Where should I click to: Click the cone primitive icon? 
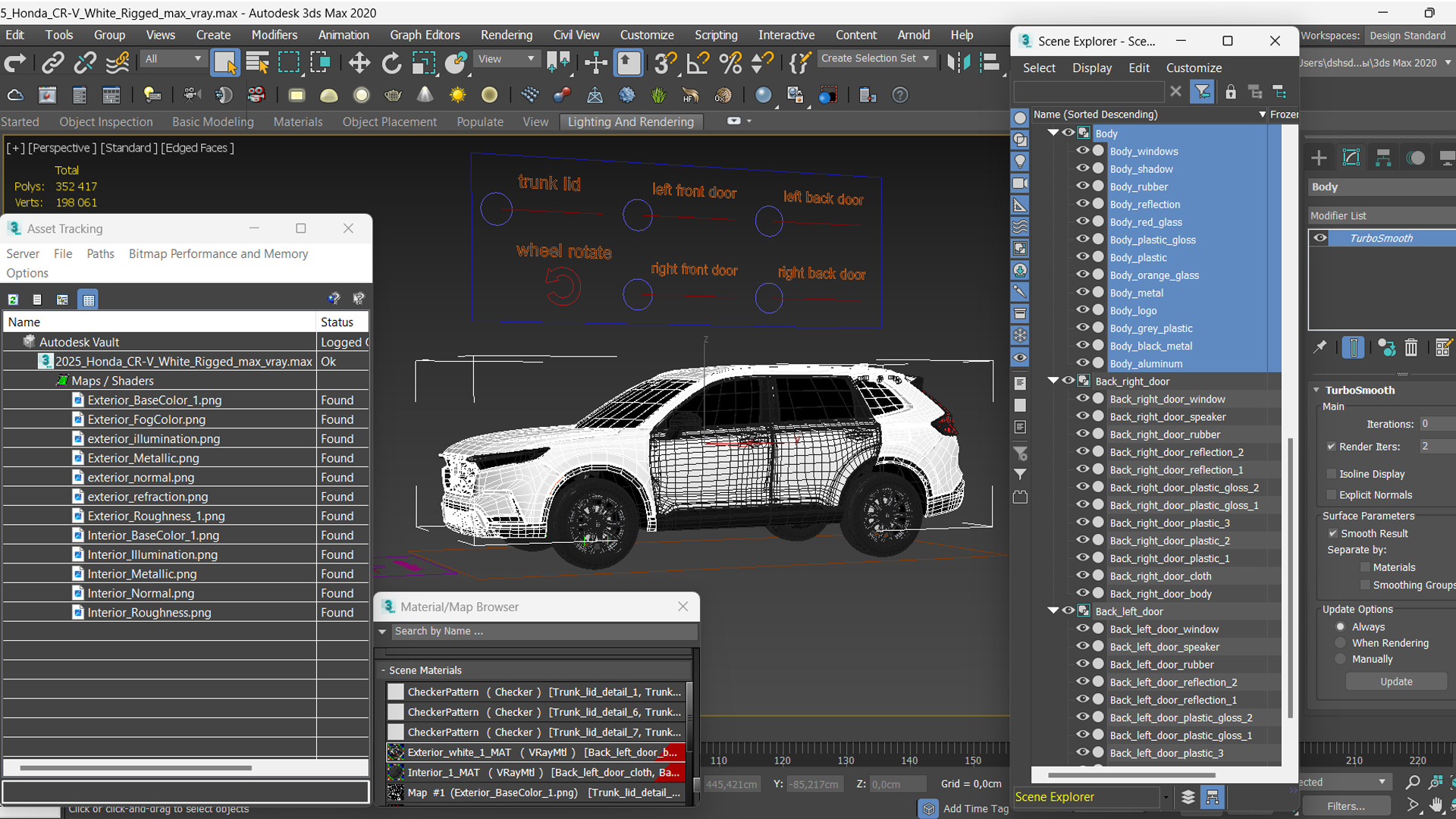click(425, 95)
